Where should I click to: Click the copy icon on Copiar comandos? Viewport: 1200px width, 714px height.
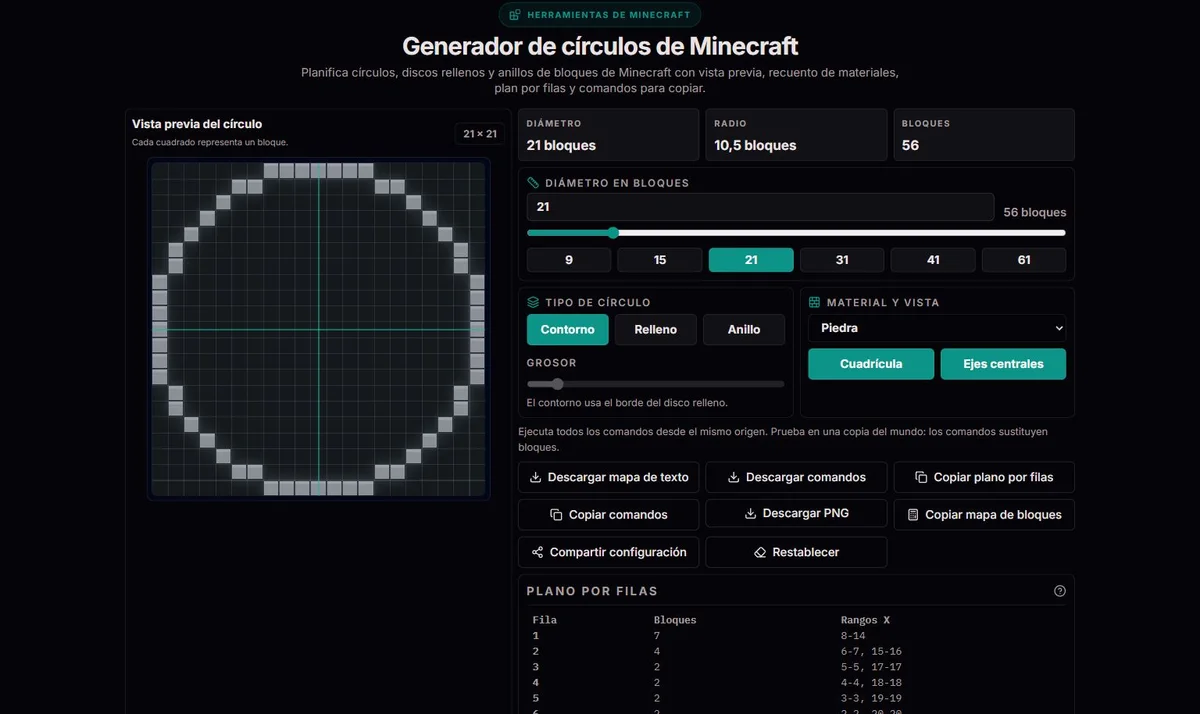pos(557,515)
